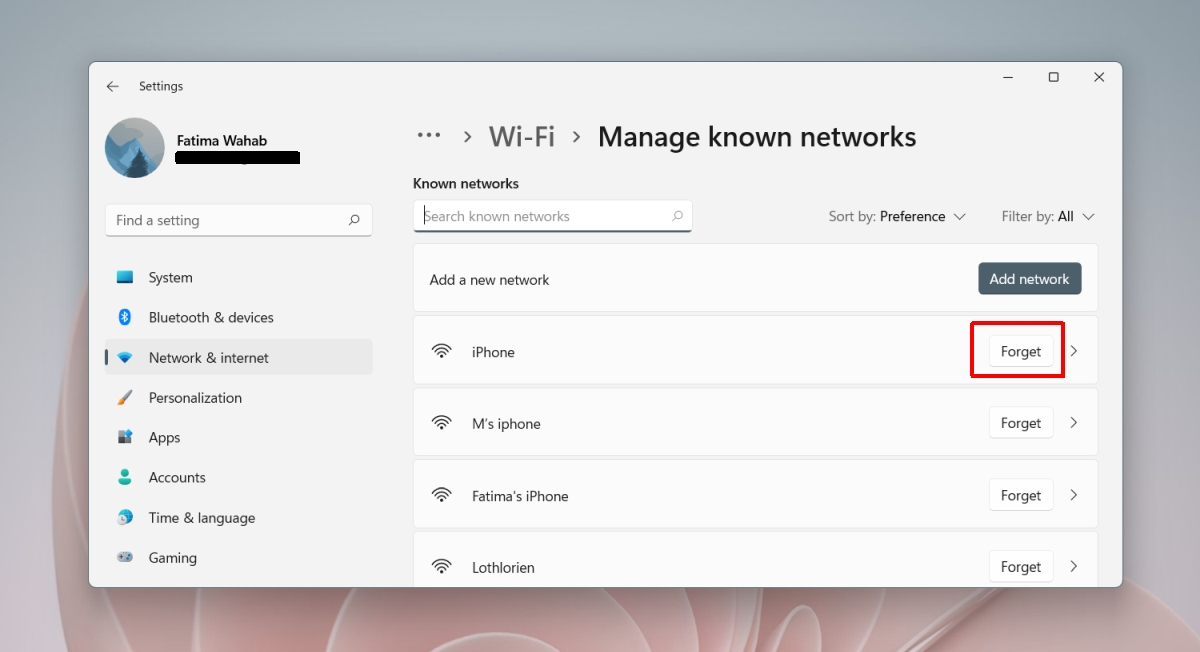This screenshot has height=652, width=1200.
Task: Forget the M's iphone network
Action: (1020, 422)
